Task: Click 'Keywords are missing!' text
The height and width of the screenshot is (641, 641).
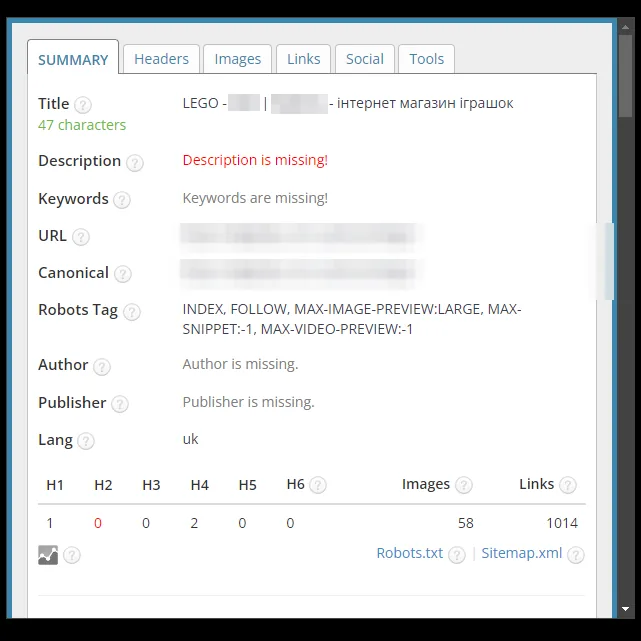Action: pos(255,198)
